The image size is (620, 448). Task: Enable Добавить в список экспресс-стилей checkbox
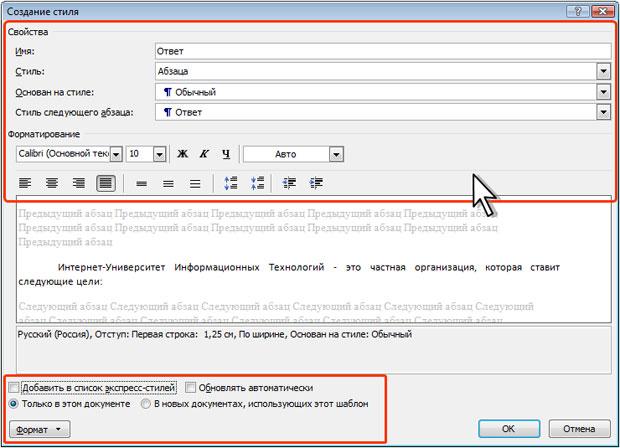click(14, 388)
